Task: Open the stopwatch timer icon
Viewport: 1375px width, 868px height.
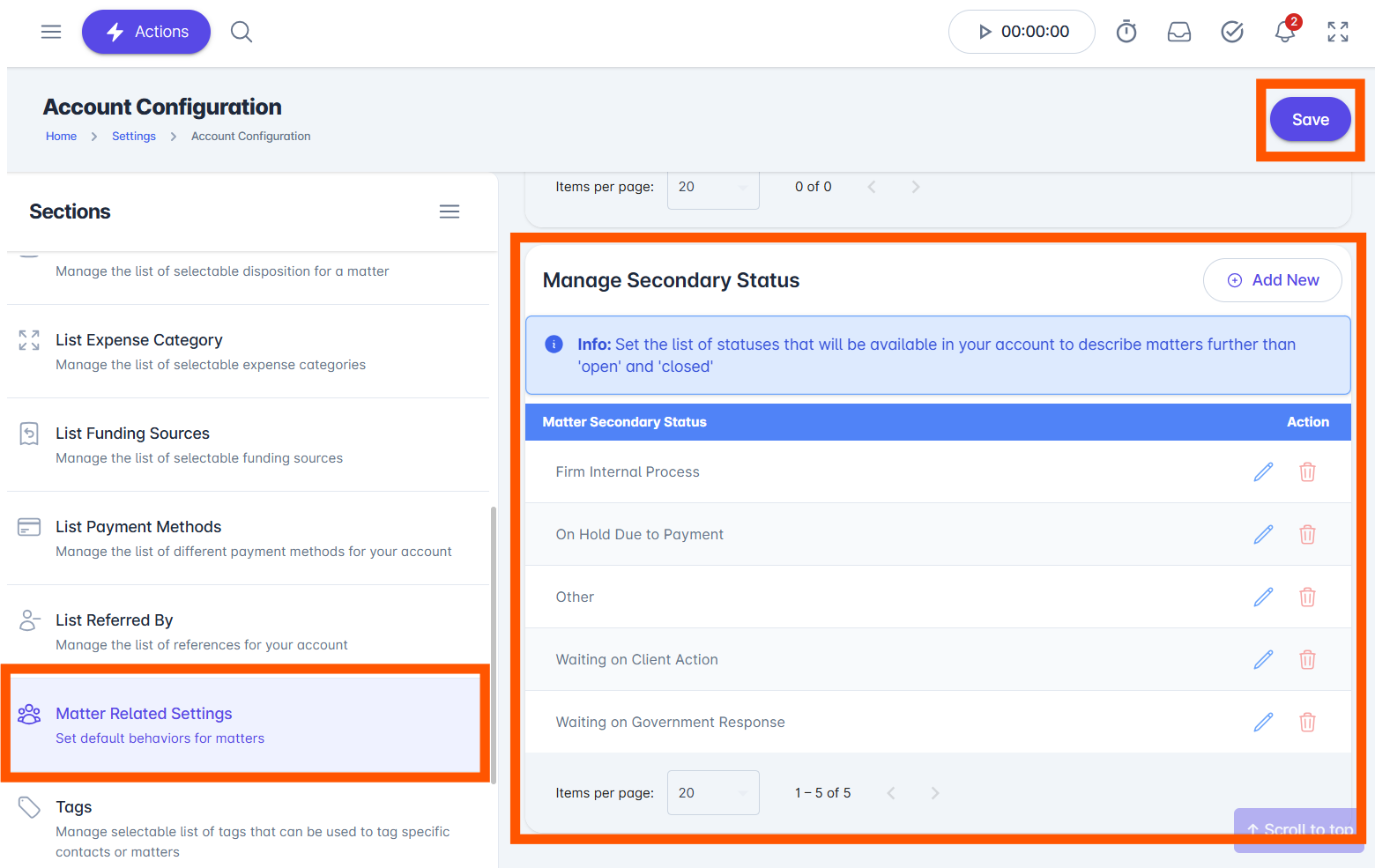Action: pos(1126,32)
